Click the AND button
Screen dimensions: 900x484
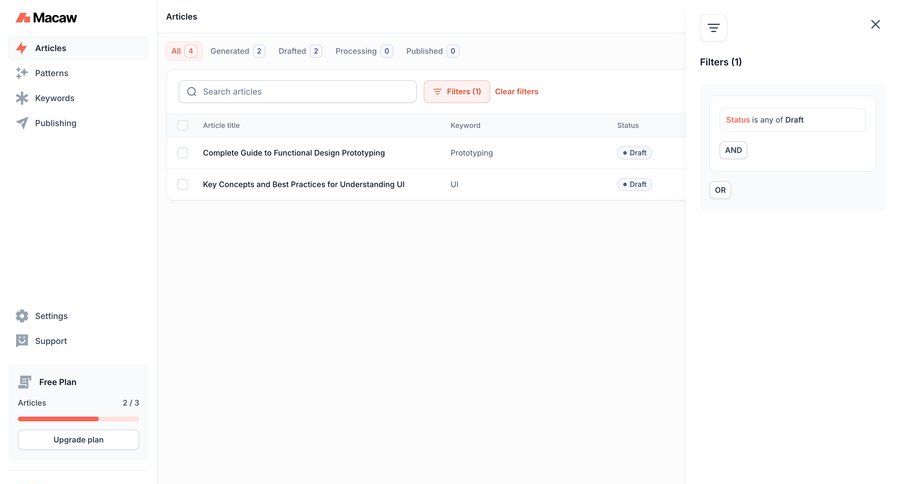pyautogui.click(x=733, y=150)
